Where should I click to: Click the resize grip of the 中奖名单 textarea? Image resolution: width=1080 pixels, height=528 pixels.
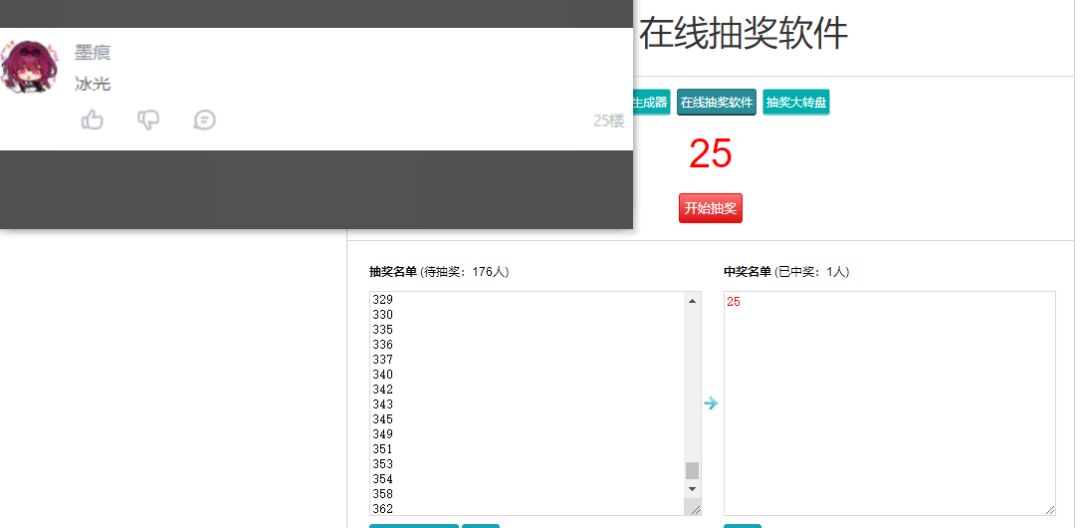[1049, 509]
